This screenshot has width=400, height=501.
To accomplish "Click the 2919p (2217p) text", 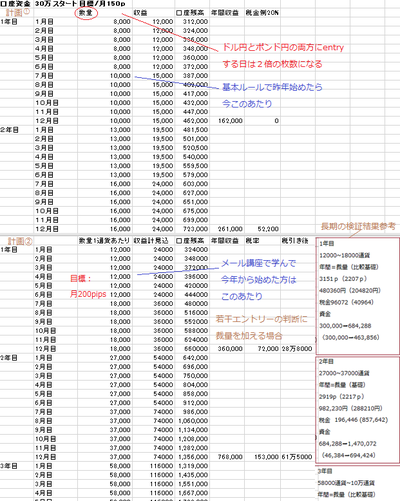I will 342,397.
